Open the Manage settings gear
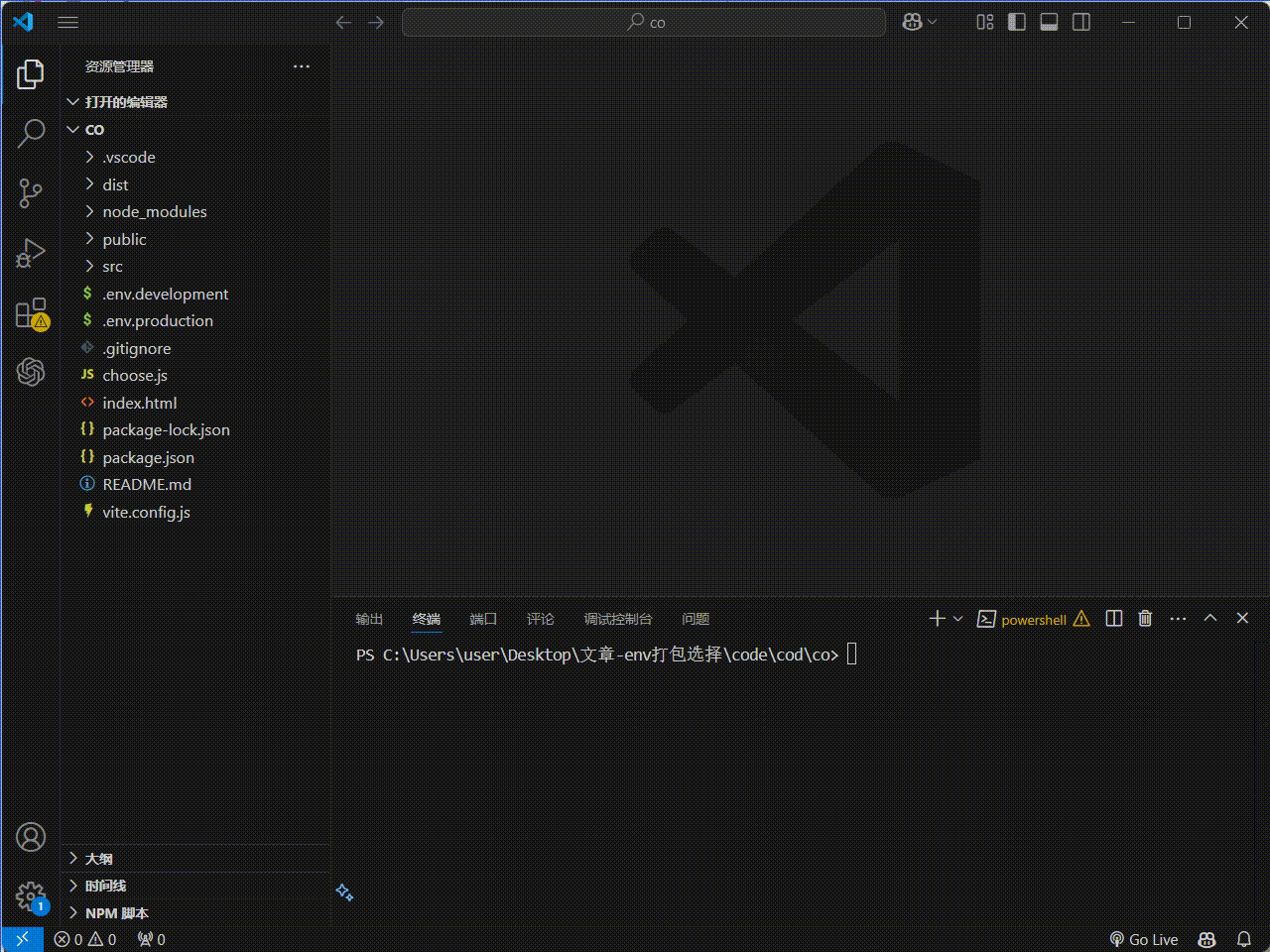Screen dimensions: 1270x952 (31, 897)
